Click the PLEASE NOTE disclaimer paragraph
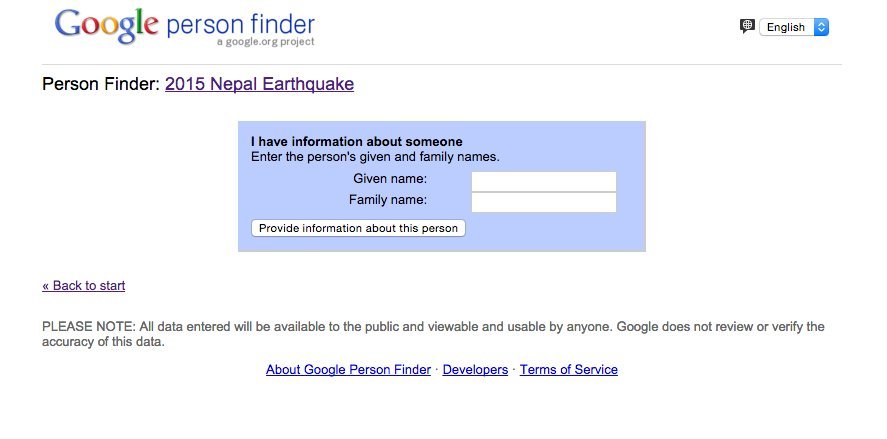This screenshot has width=887, height=439. coord(433,334)
